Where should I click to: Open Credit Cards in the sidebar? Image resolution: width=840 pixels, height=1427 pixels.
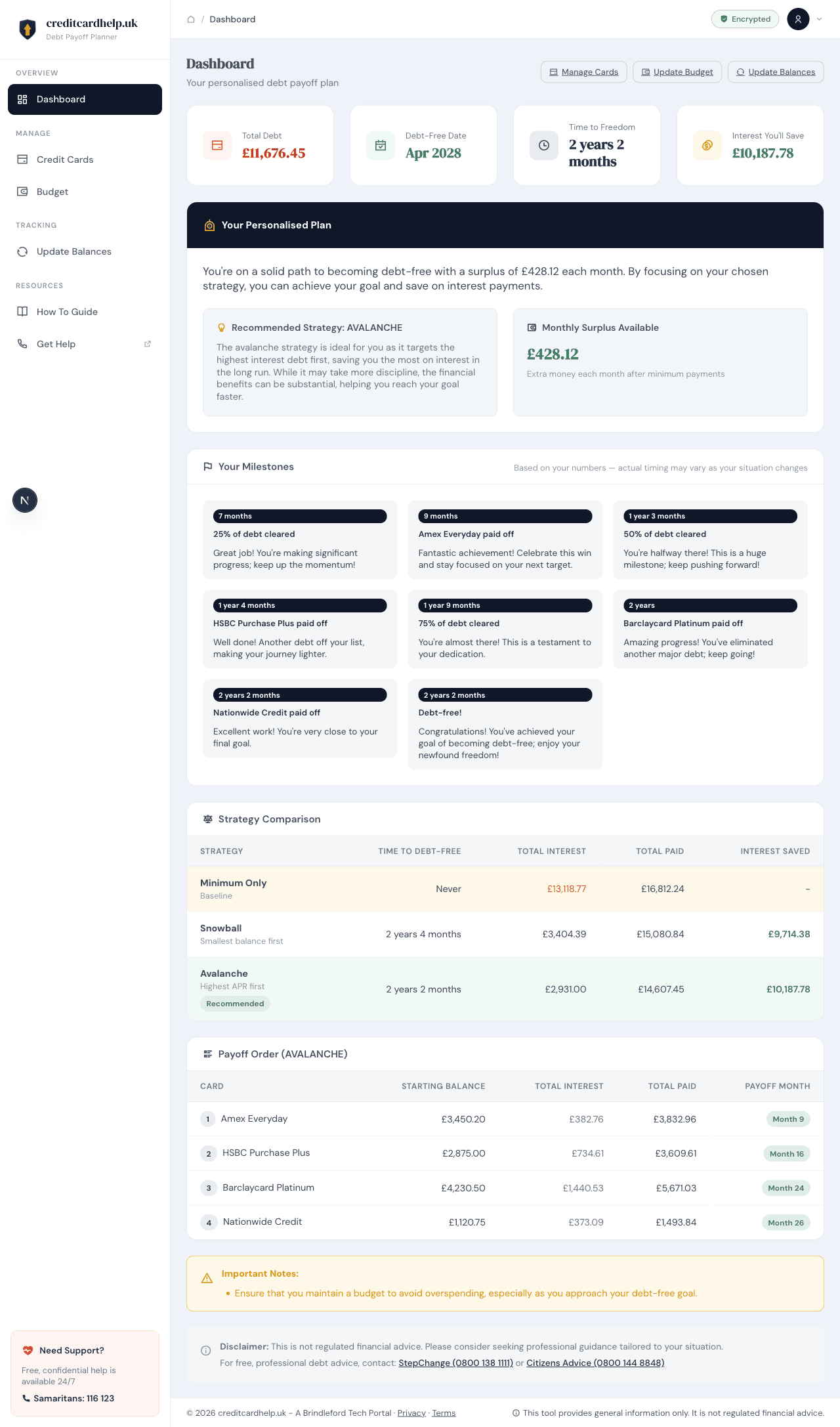pos(85,160)
